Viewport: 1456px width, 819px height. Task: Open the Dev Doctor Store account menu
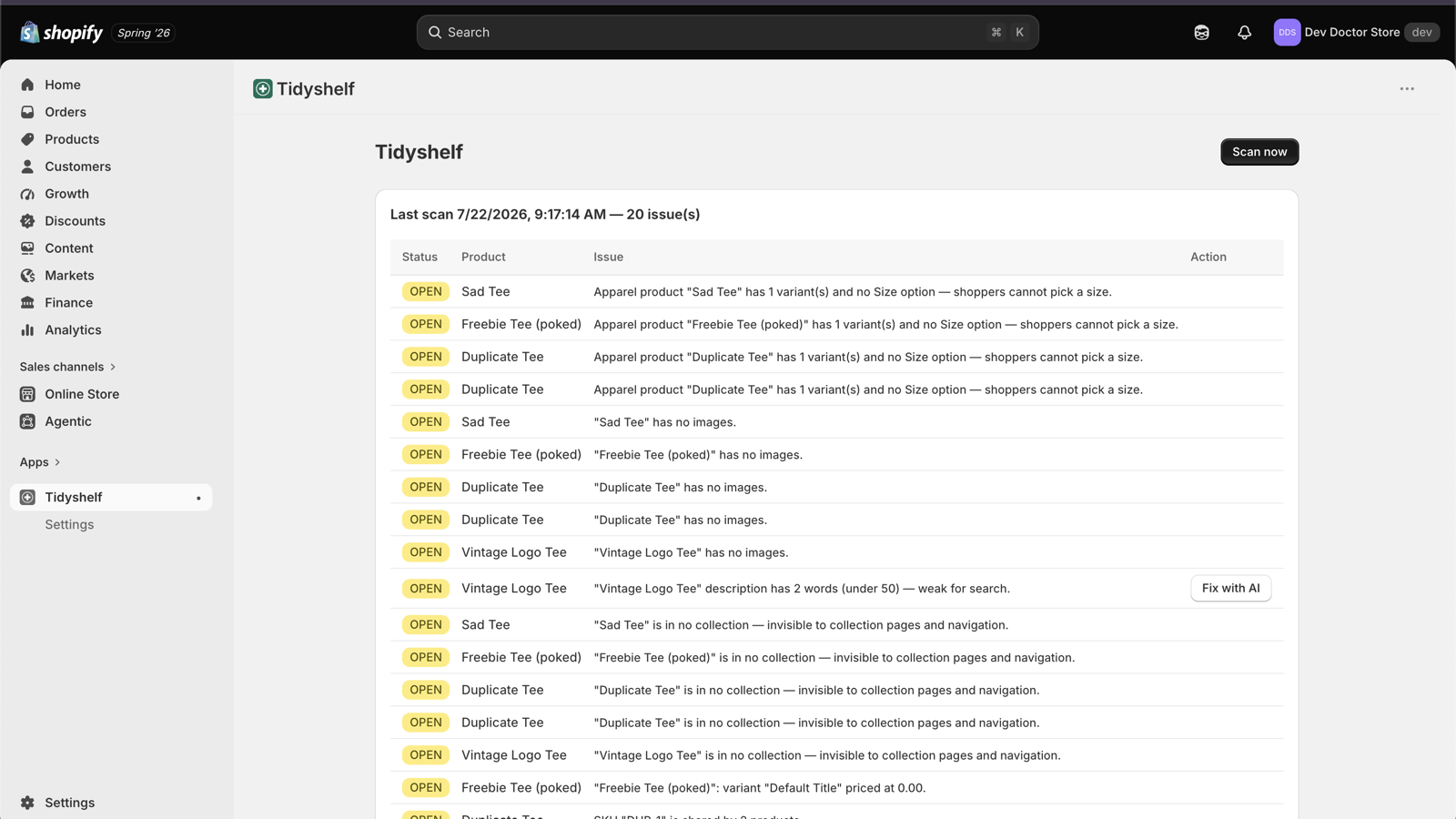click(x=1356, y=33)
